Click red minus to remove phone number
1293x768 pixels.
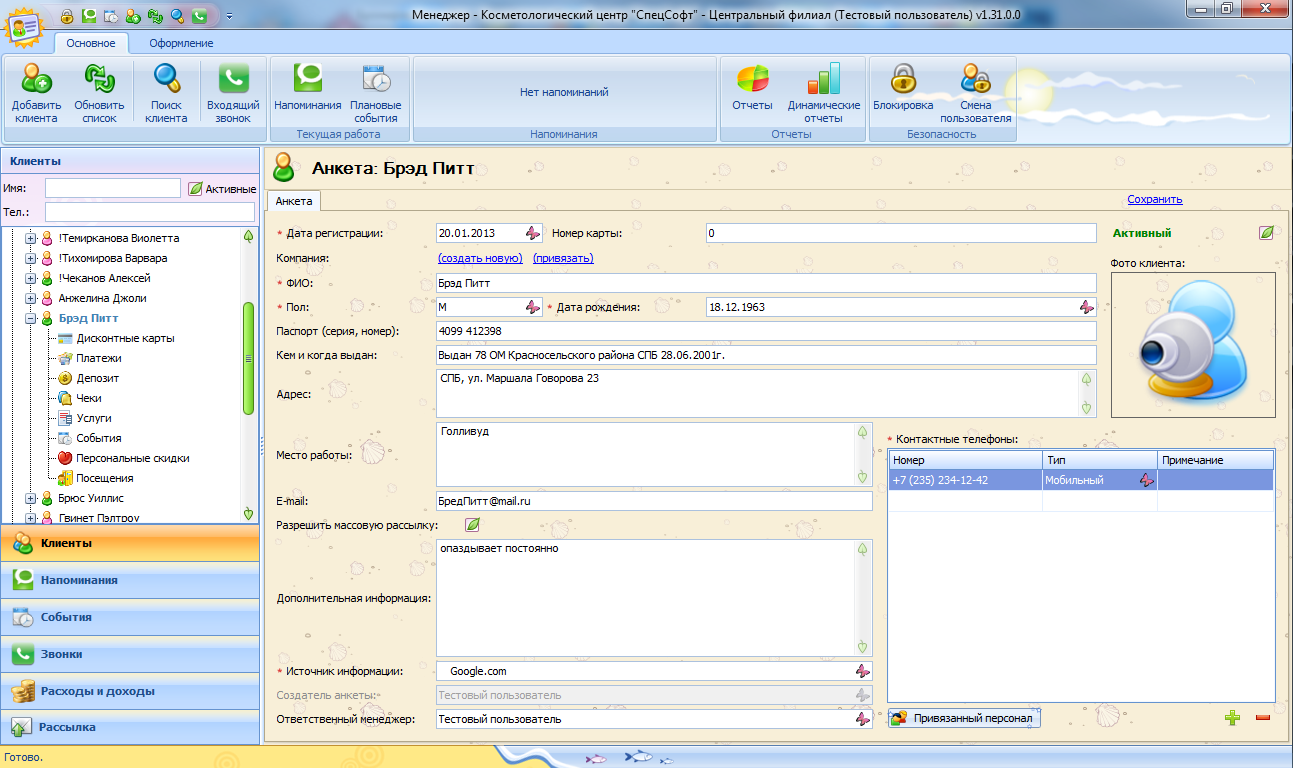click(x=1262, y=718)
